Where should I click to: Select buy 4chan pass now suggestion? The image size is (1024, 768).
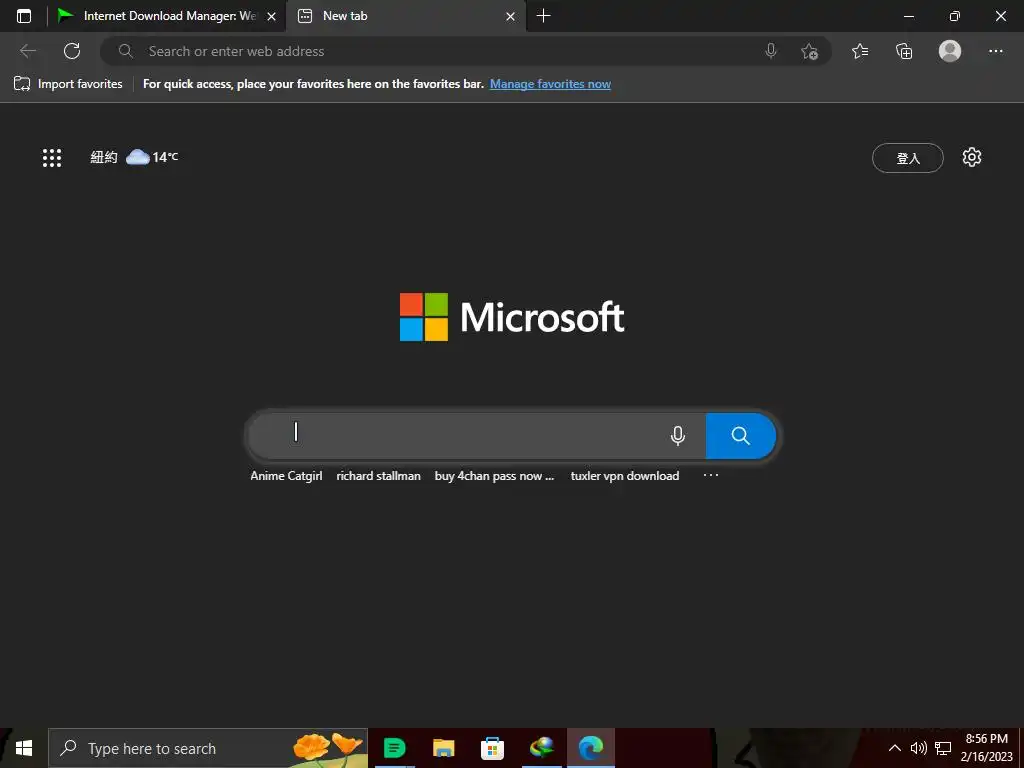(x=494, y=476)
